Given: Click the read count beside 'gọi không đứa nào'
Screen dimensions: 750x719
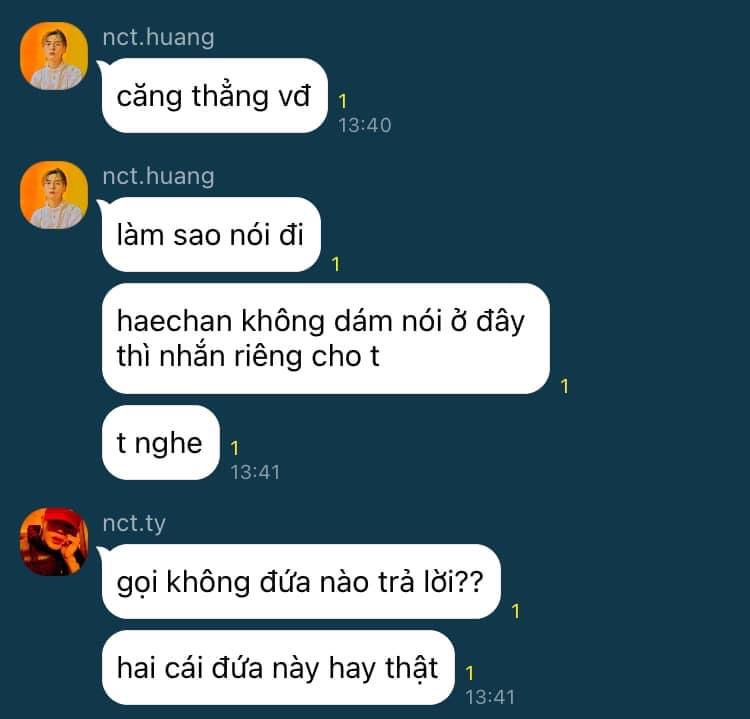Looking at the screenshot, I should coord(516,611).
